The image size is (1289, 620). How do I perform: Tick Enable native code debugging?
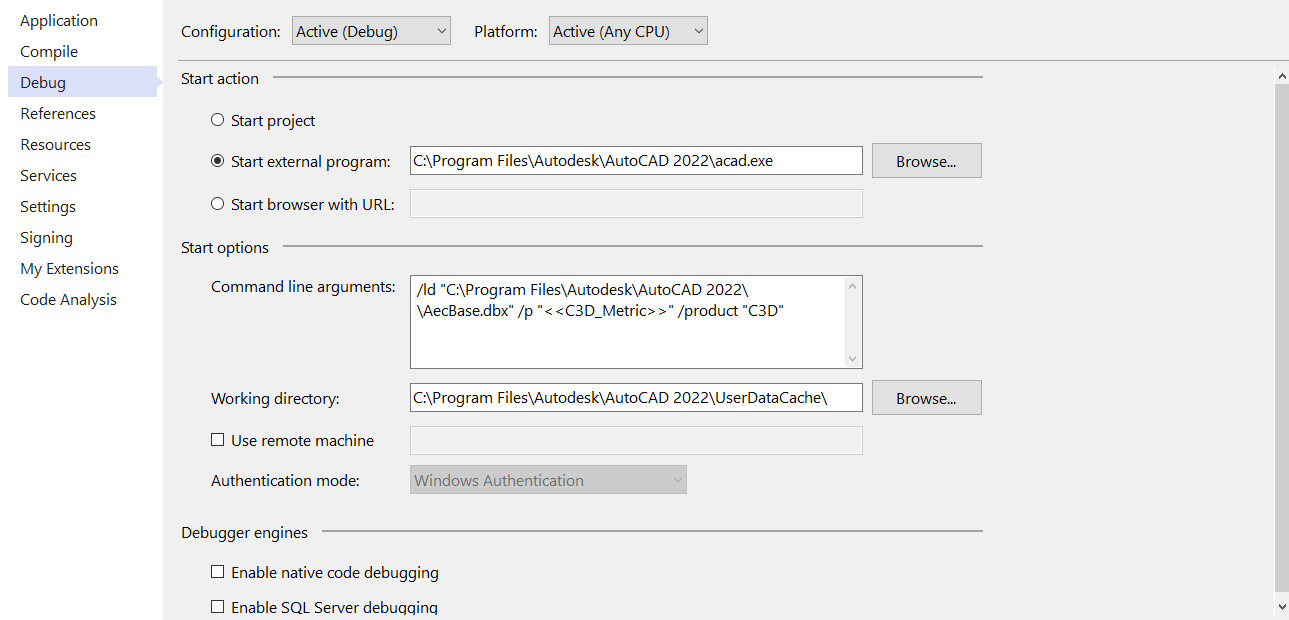coord(218,573)
